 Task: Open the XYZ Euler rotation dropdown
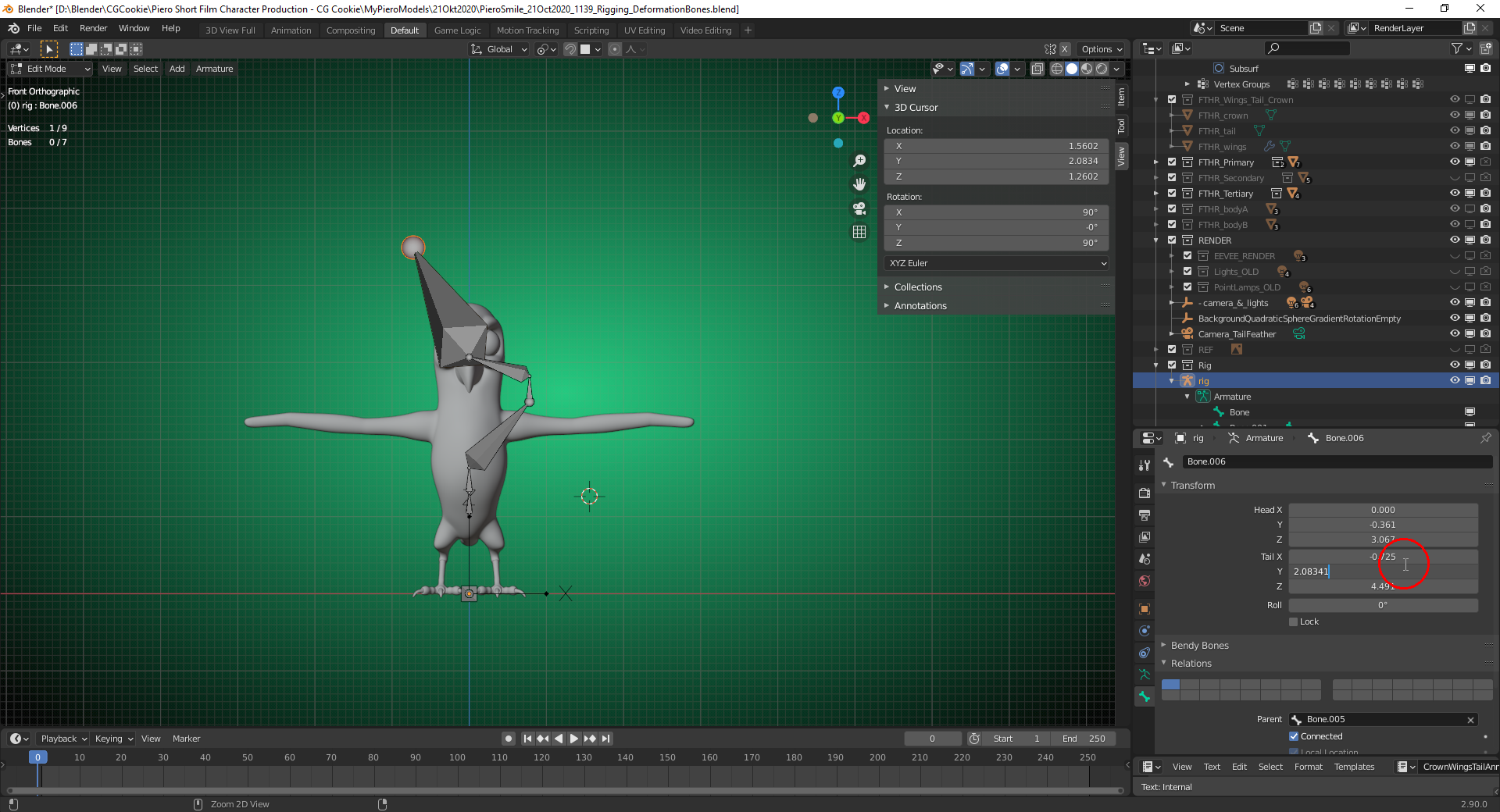point(996,263)
